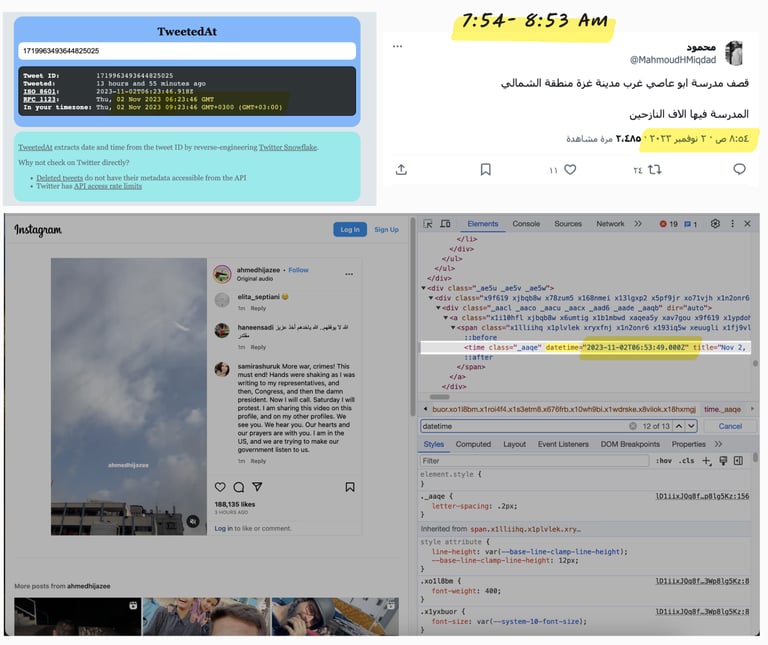Clear the datetime search with x icon

click(x=633, y=427)
